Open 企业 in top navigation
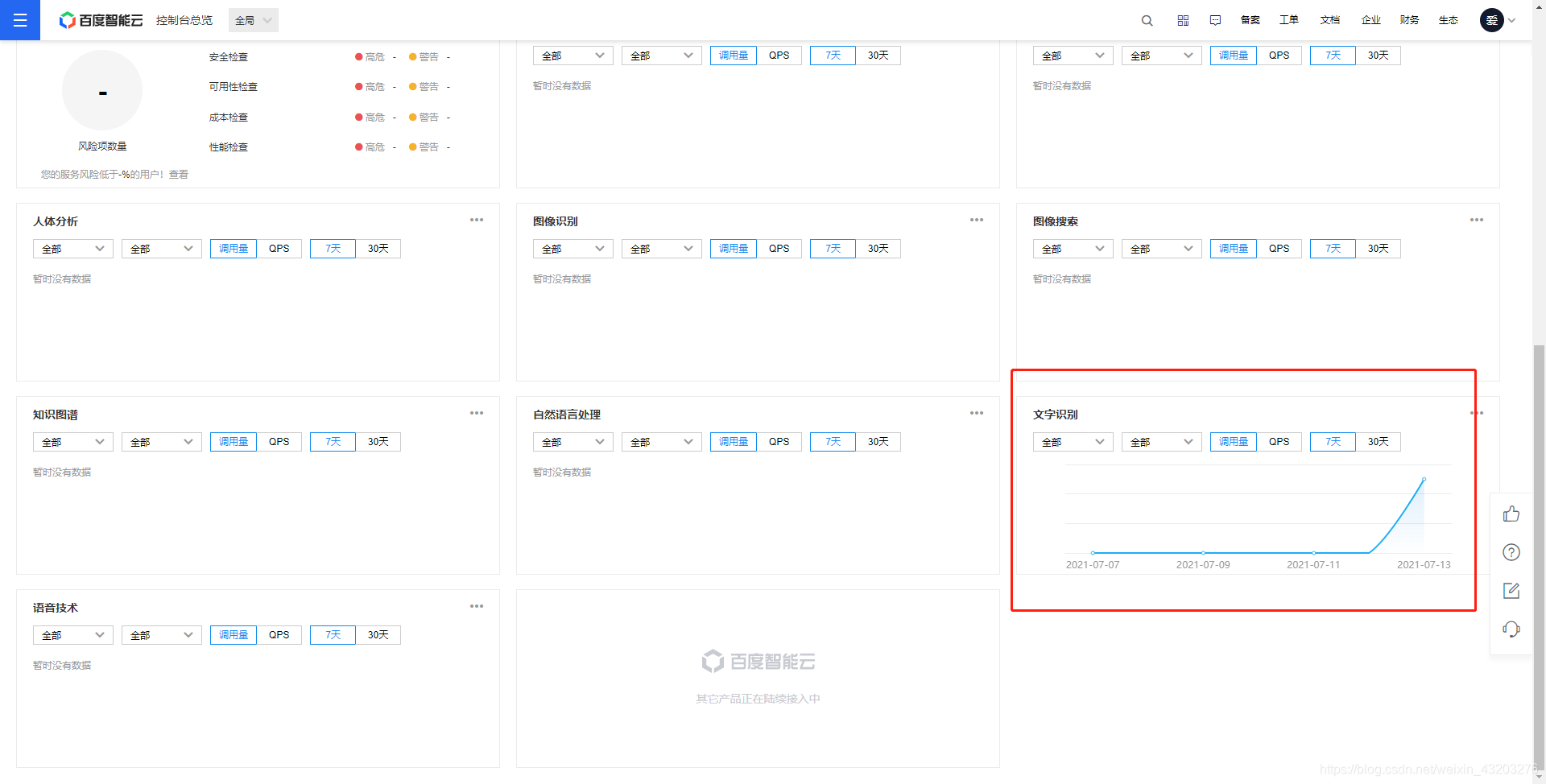1546x784 pixels. 1371,20
